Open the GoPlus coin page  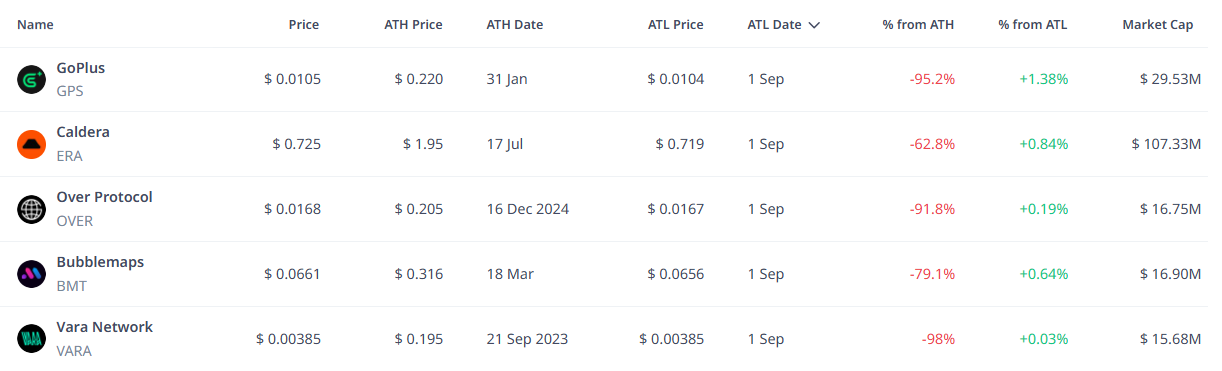[81, 68]
